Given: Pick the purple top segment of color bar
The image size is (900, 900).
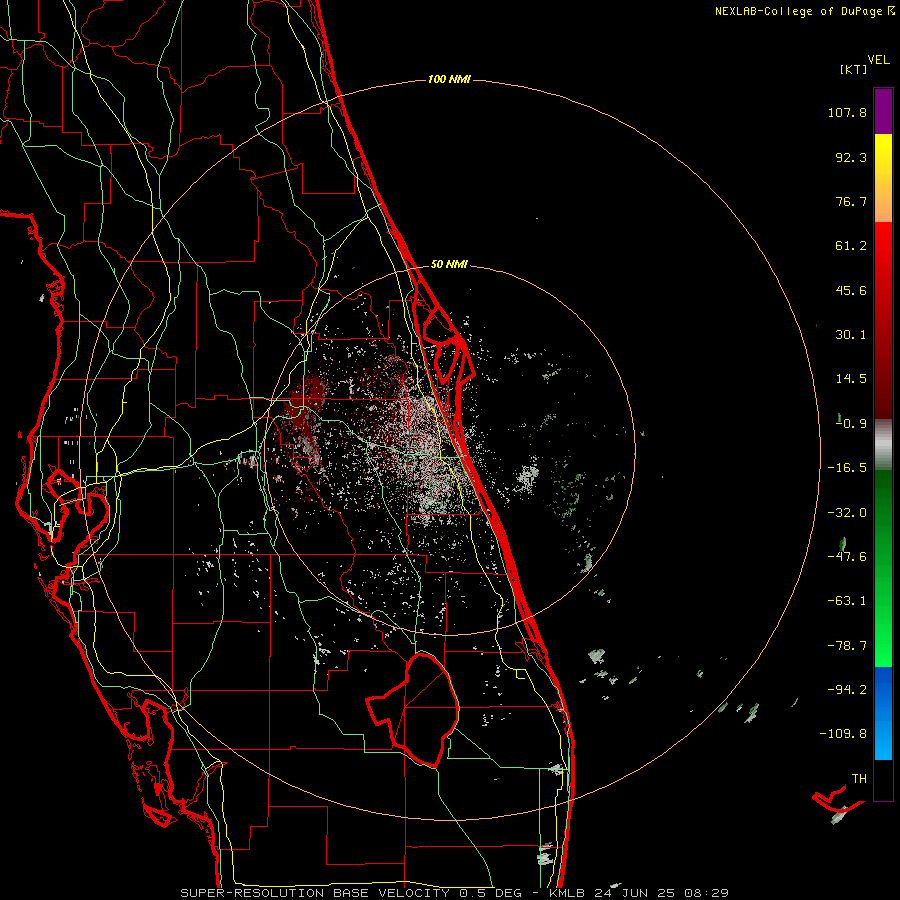Looking at the screenshot, I should pyautogui.click(x=883, y=111).
